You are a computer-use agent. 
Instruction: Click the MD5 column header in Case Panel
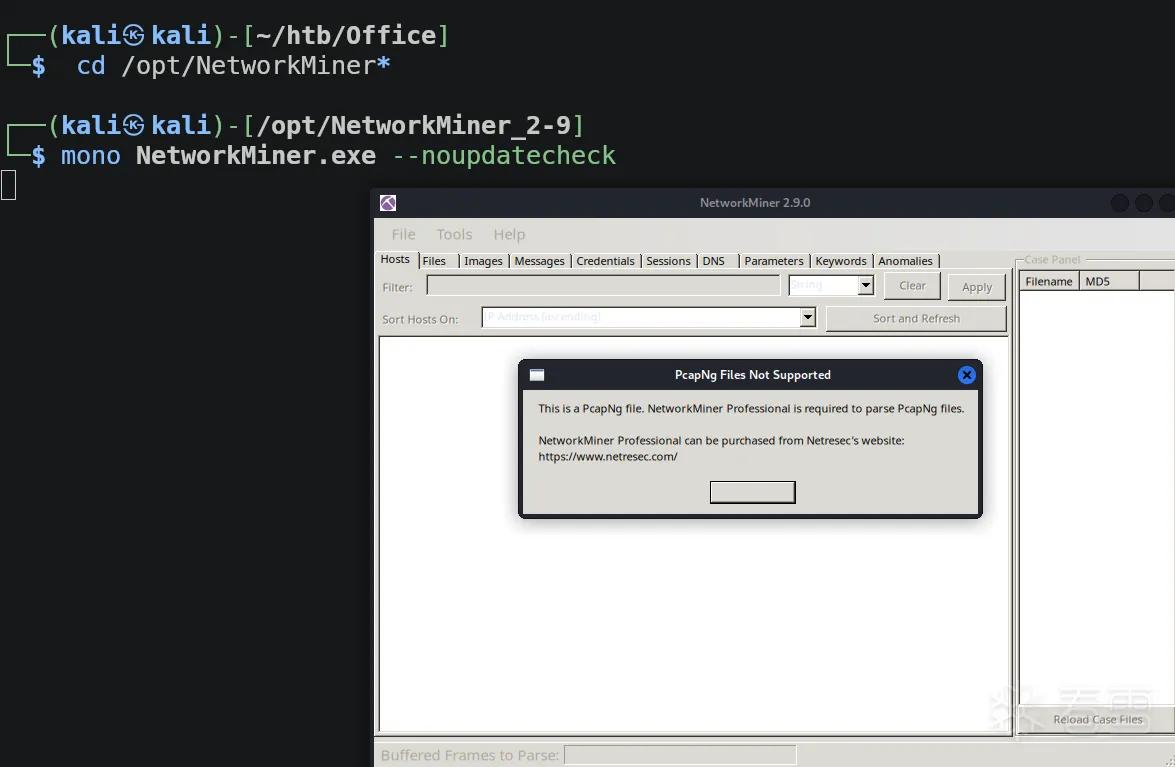[x=1109, y=282]
